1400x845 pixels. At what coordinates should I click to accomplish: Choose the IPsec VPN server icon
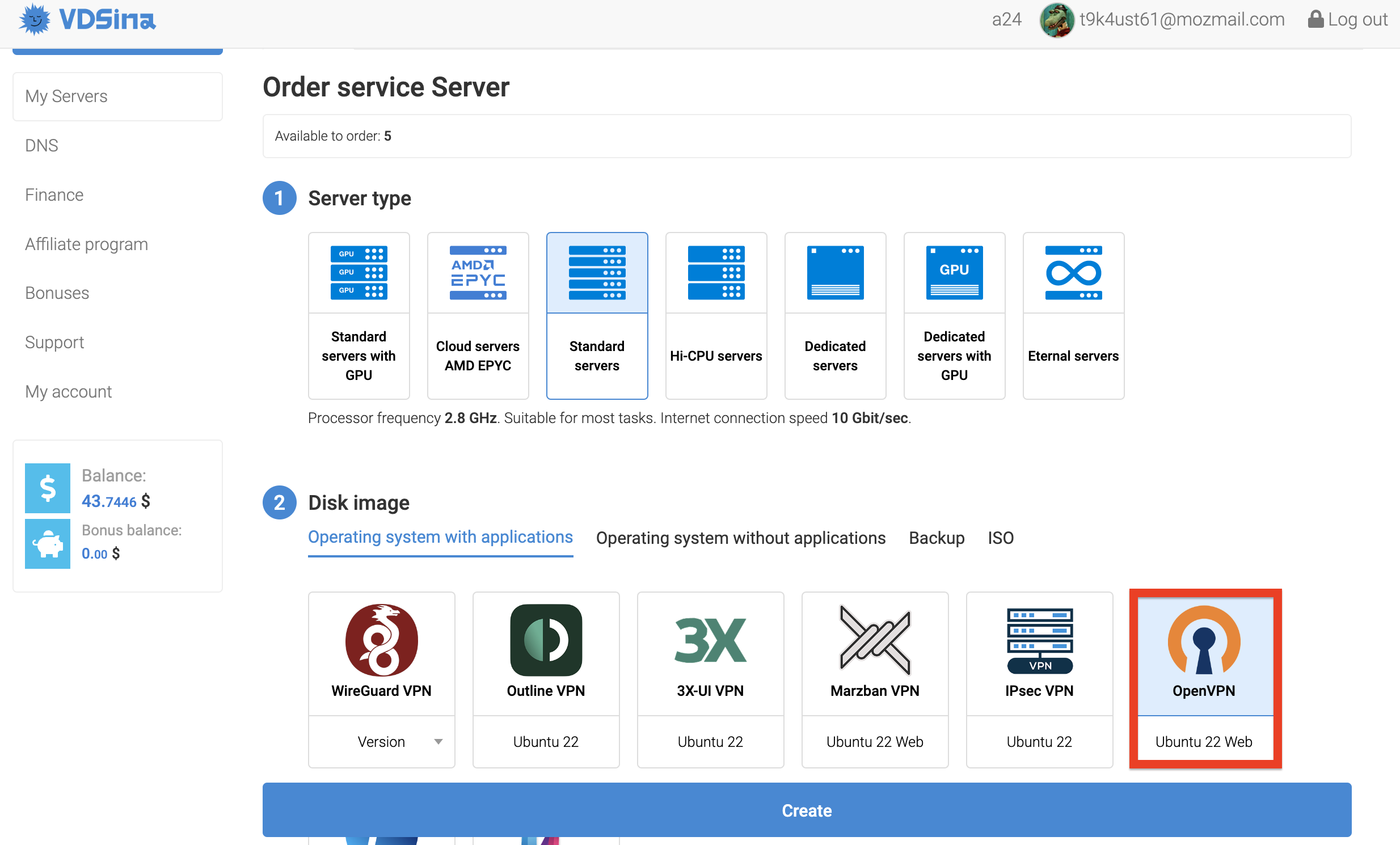coord(1040,640)
